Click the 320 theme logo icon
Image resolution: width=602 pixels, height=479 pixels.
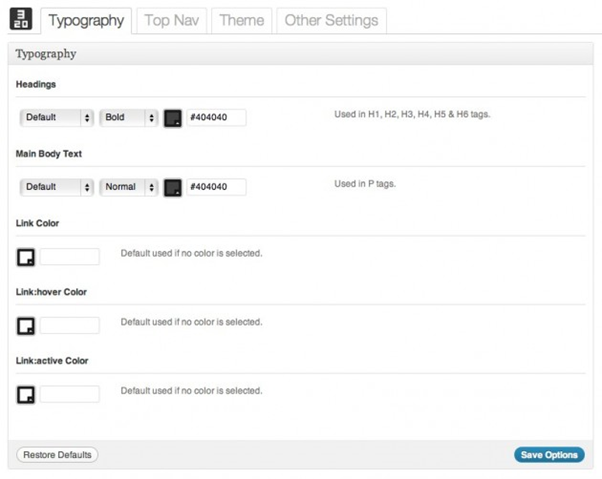point(22,20)
